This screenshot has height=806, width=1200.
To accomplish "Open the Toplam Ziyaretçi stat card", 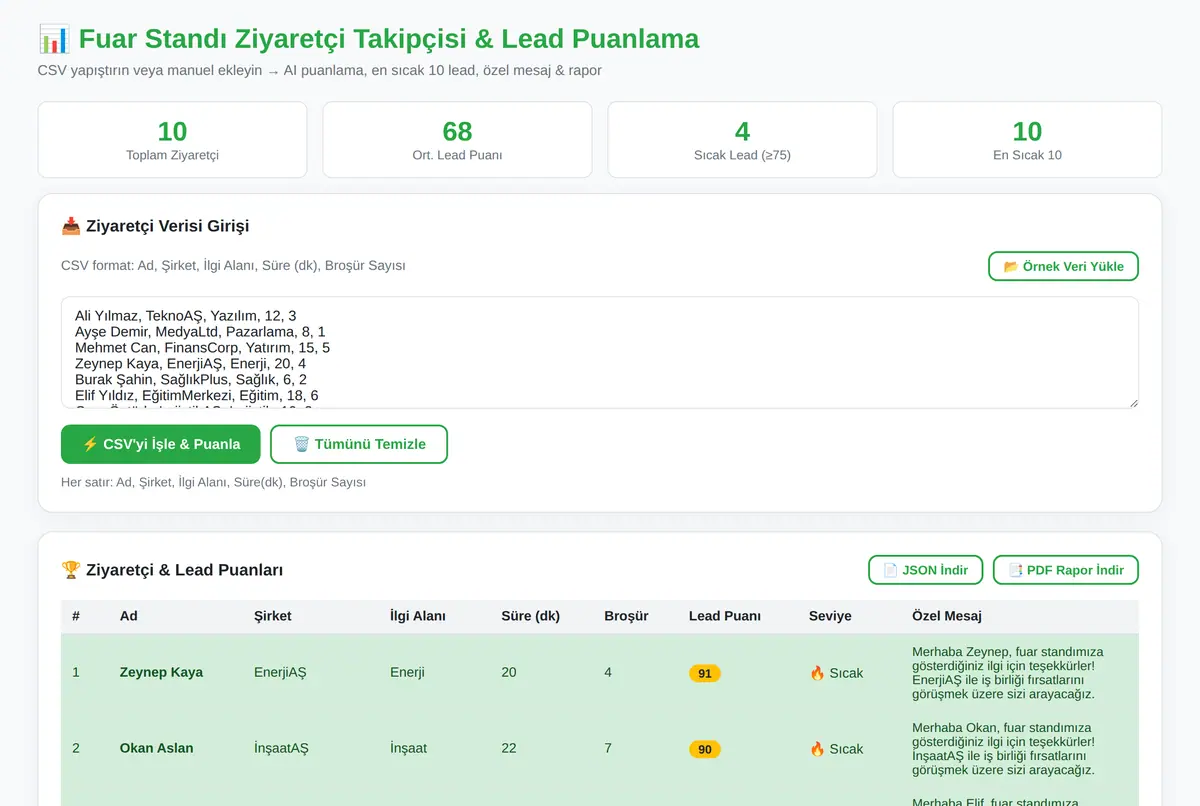I will [x=172, y=140].
